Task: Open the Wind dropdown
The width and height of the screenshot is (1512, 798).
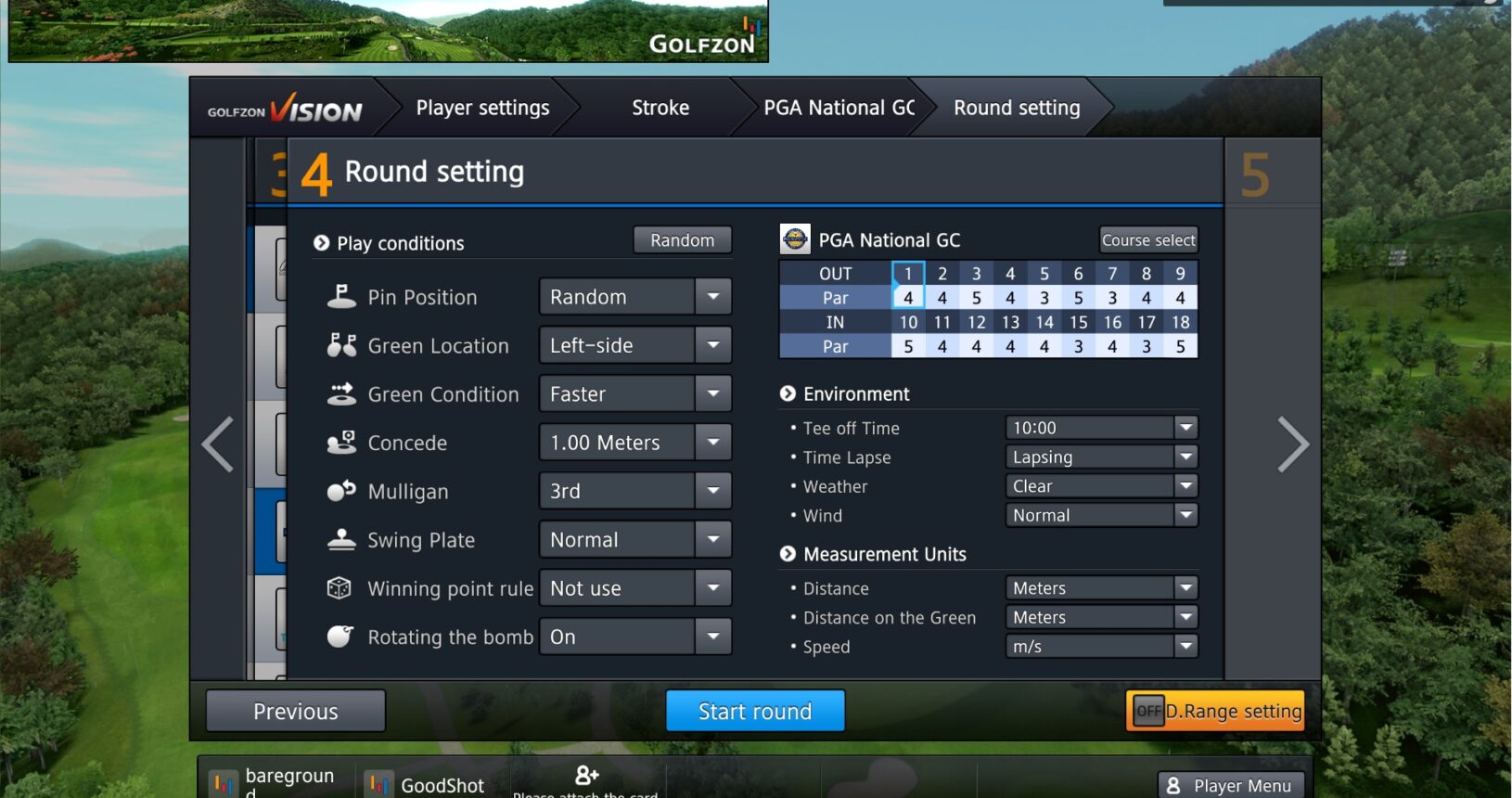Action: click(1102, 515)
